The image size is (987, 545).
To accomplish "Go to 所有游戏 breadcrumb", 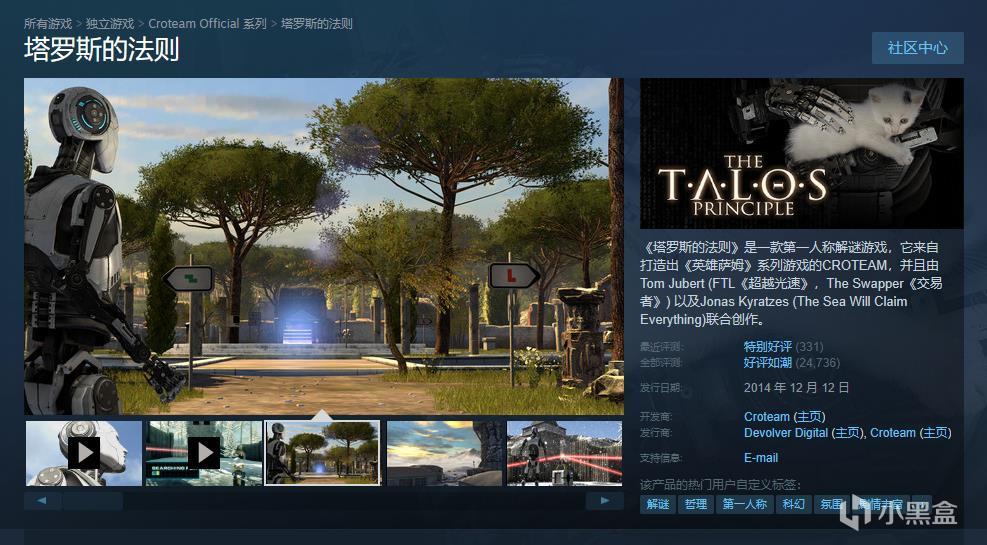I will click(48, 24).
